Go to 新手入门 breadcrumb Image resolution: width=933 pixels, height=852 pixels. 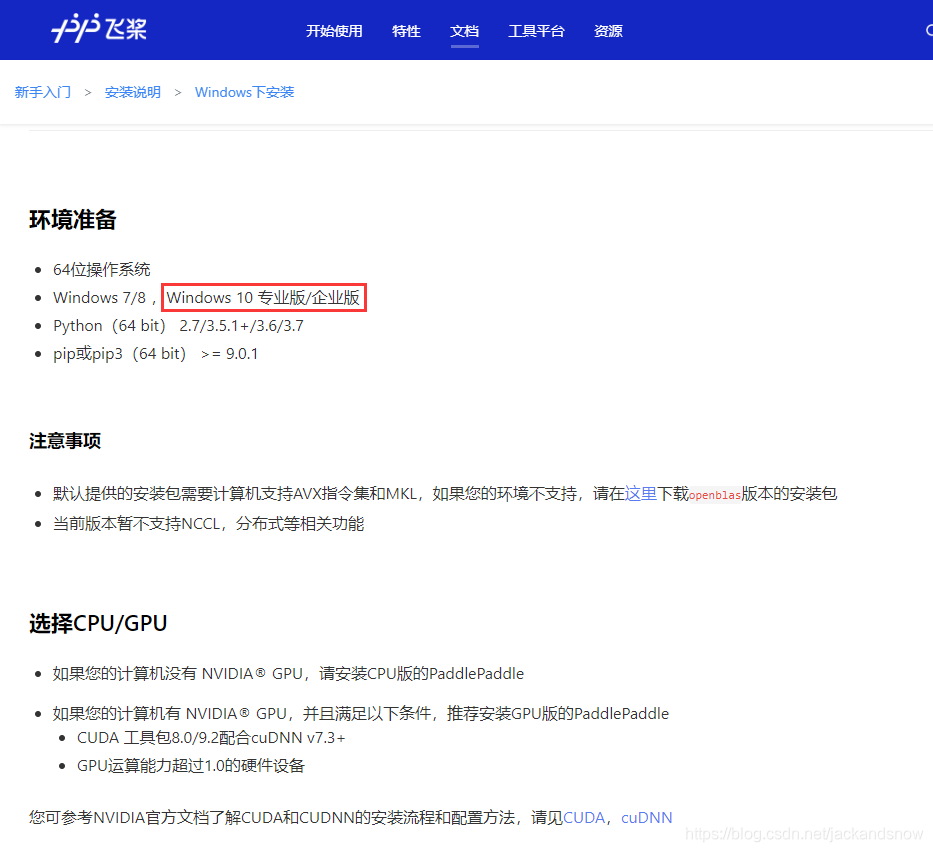[x=43, y=92]
